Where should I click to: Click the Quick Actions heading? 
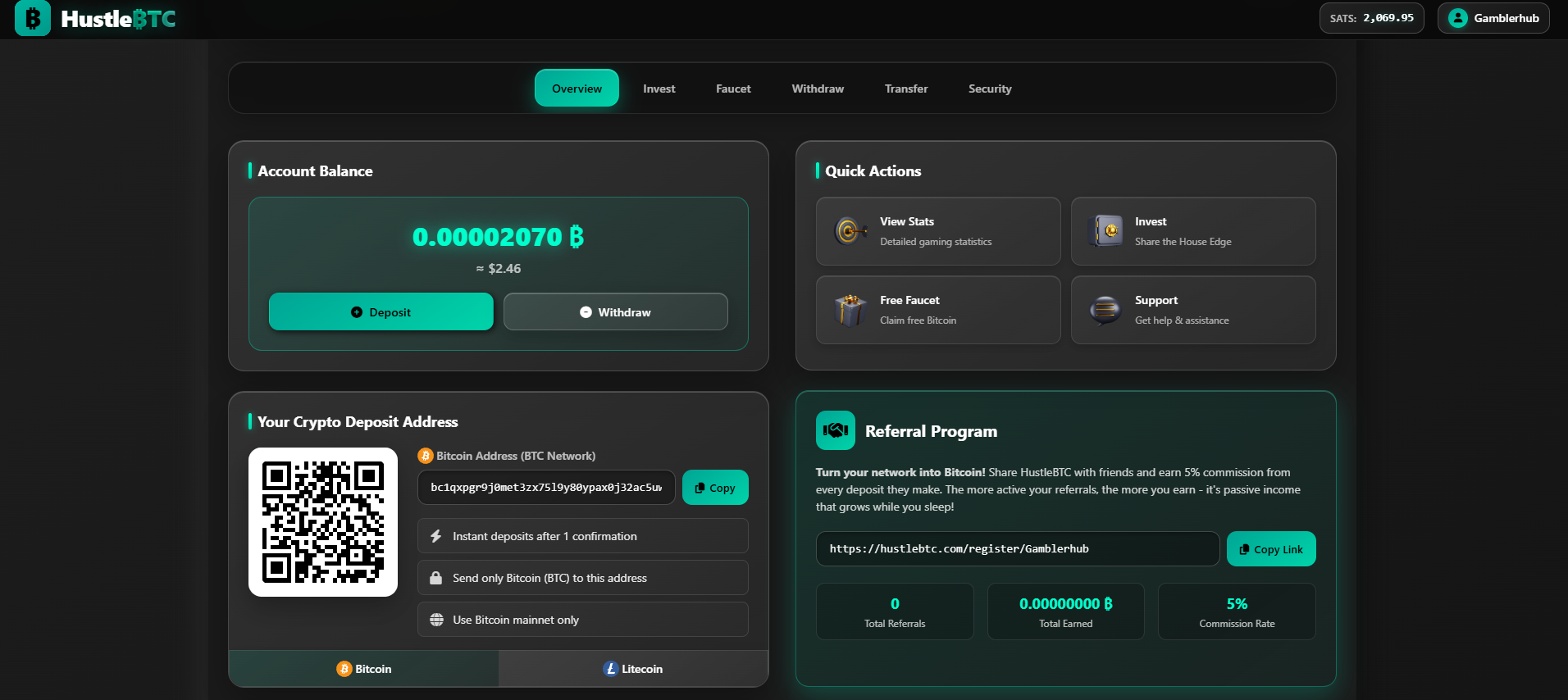pos(873,170)
